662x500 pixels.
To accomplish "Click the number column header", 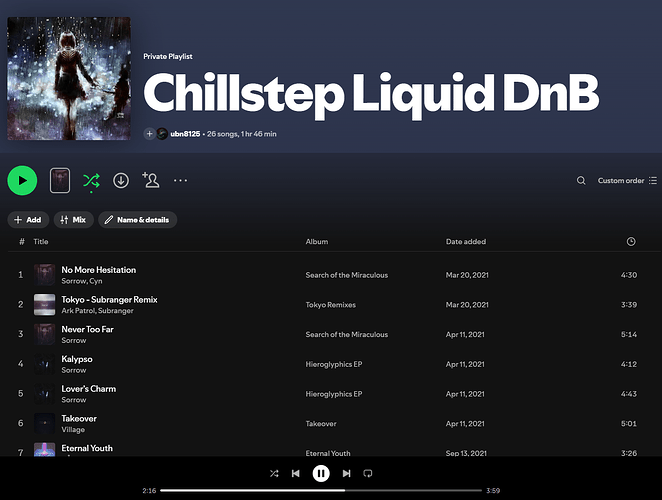I will point(22,242).
